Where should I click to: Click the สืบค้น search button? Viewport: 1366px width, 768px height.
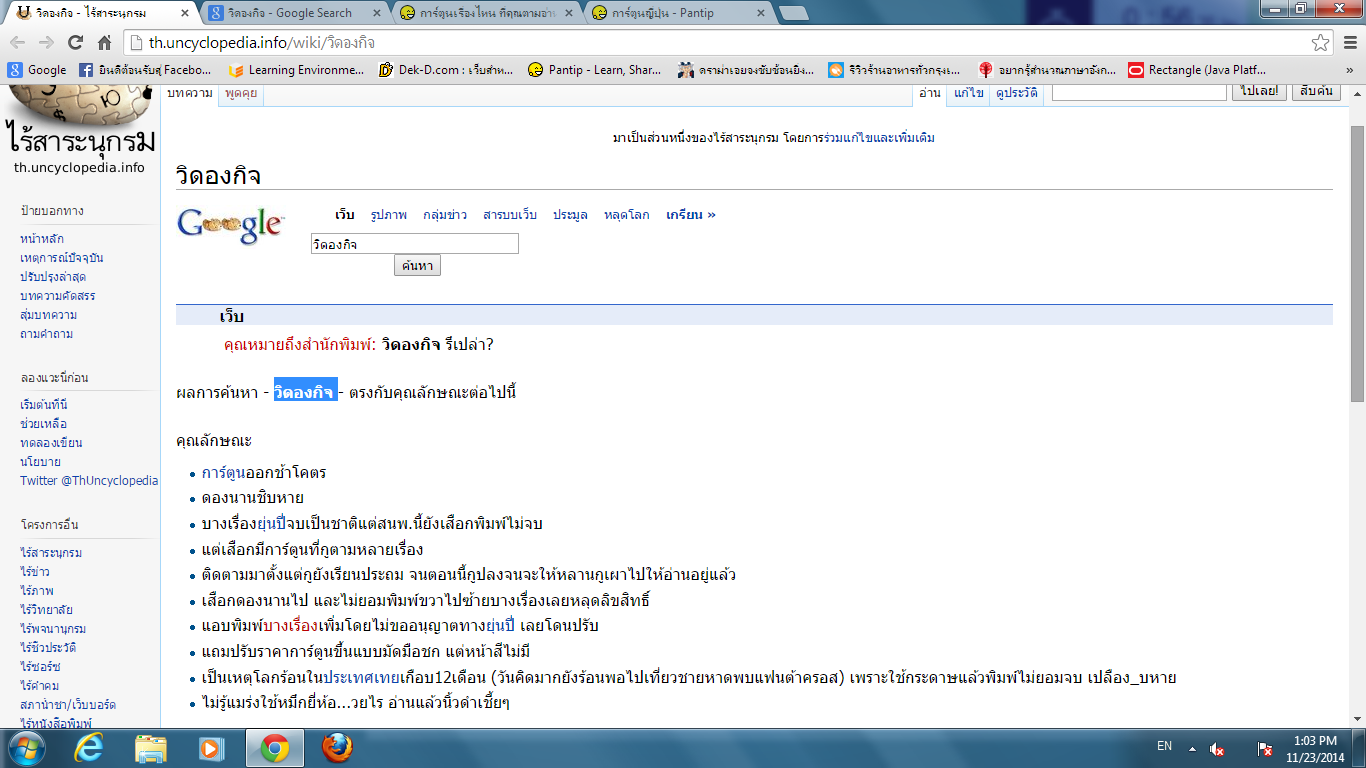tap(1316, 91)
